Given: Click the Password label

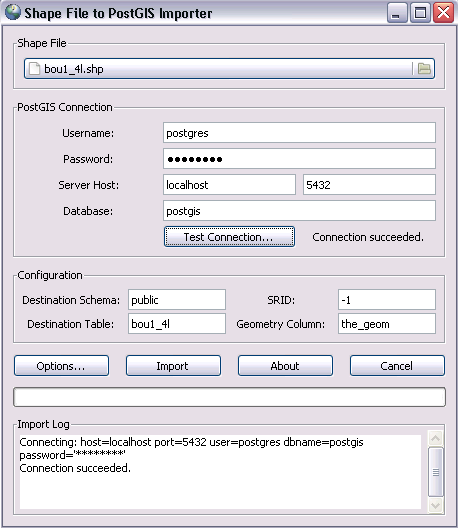Looking at the screenshot, I should click(x=88, y=159).
